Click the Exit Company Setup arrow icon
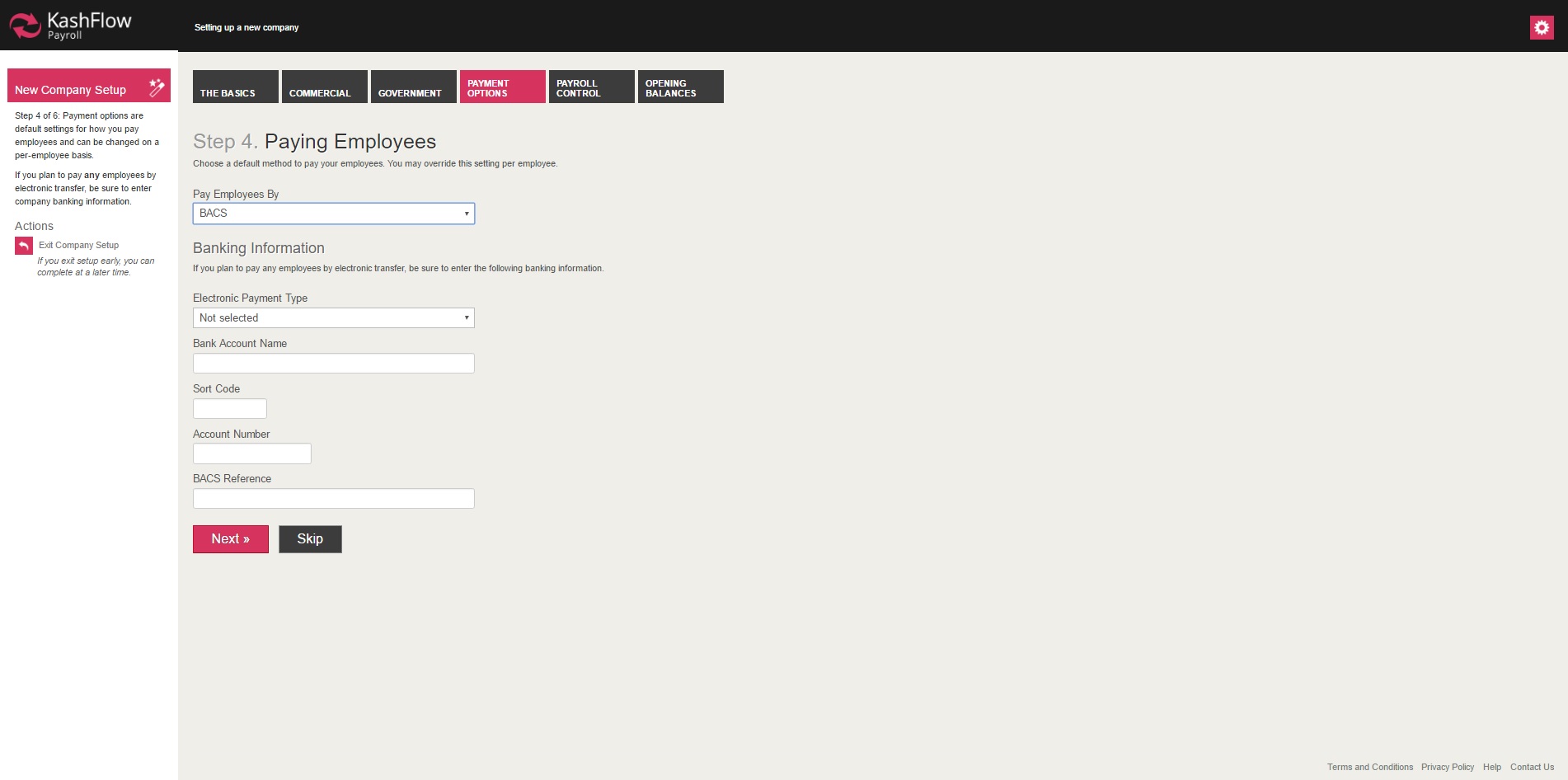This screenshot has height=780, width=1568. (x=24, y=246)
